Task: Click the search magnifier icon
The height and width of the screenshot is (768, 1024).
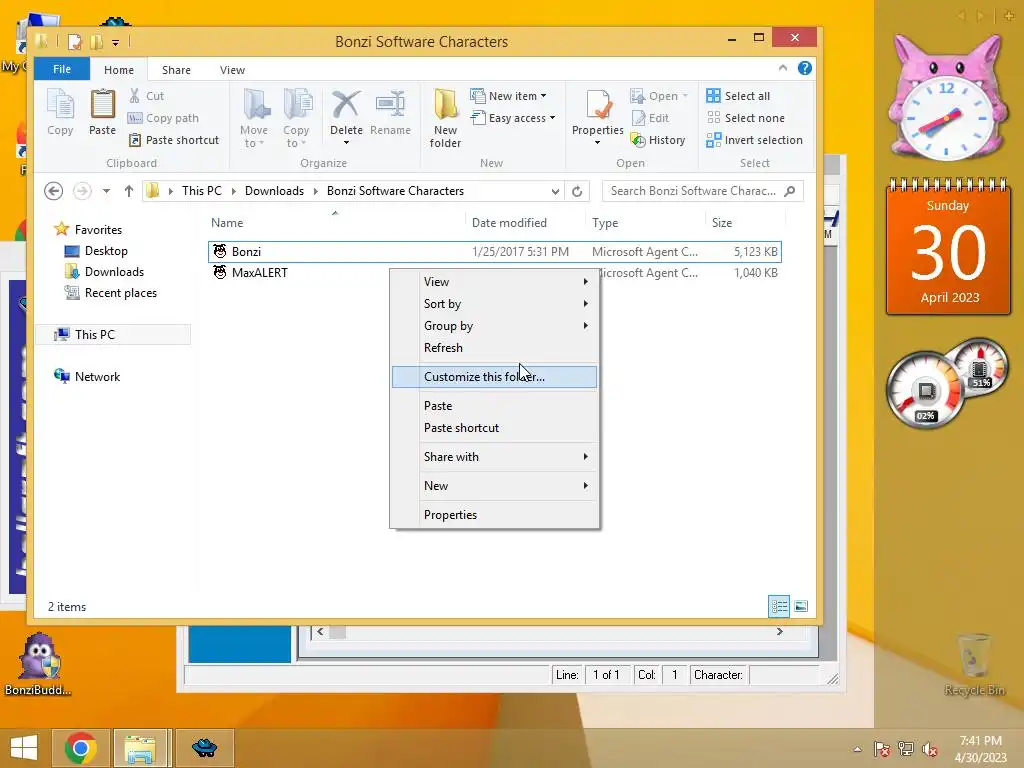Action: tap(790, 191)
